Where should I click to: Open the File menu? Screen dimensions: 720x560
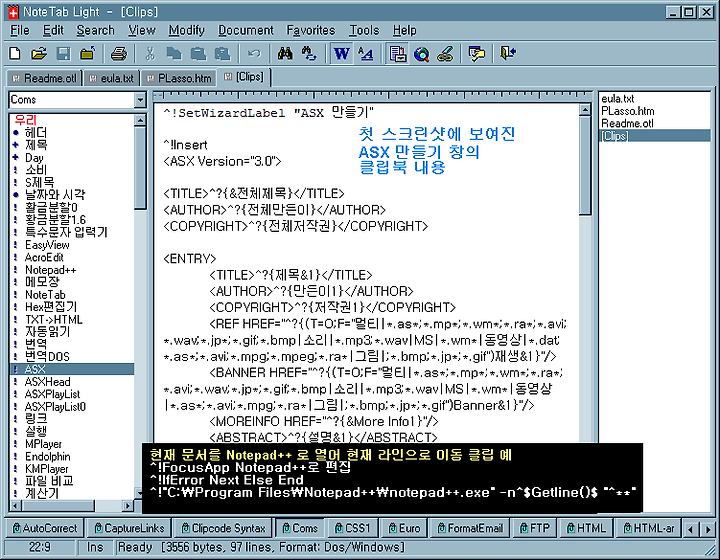[20, 30]
